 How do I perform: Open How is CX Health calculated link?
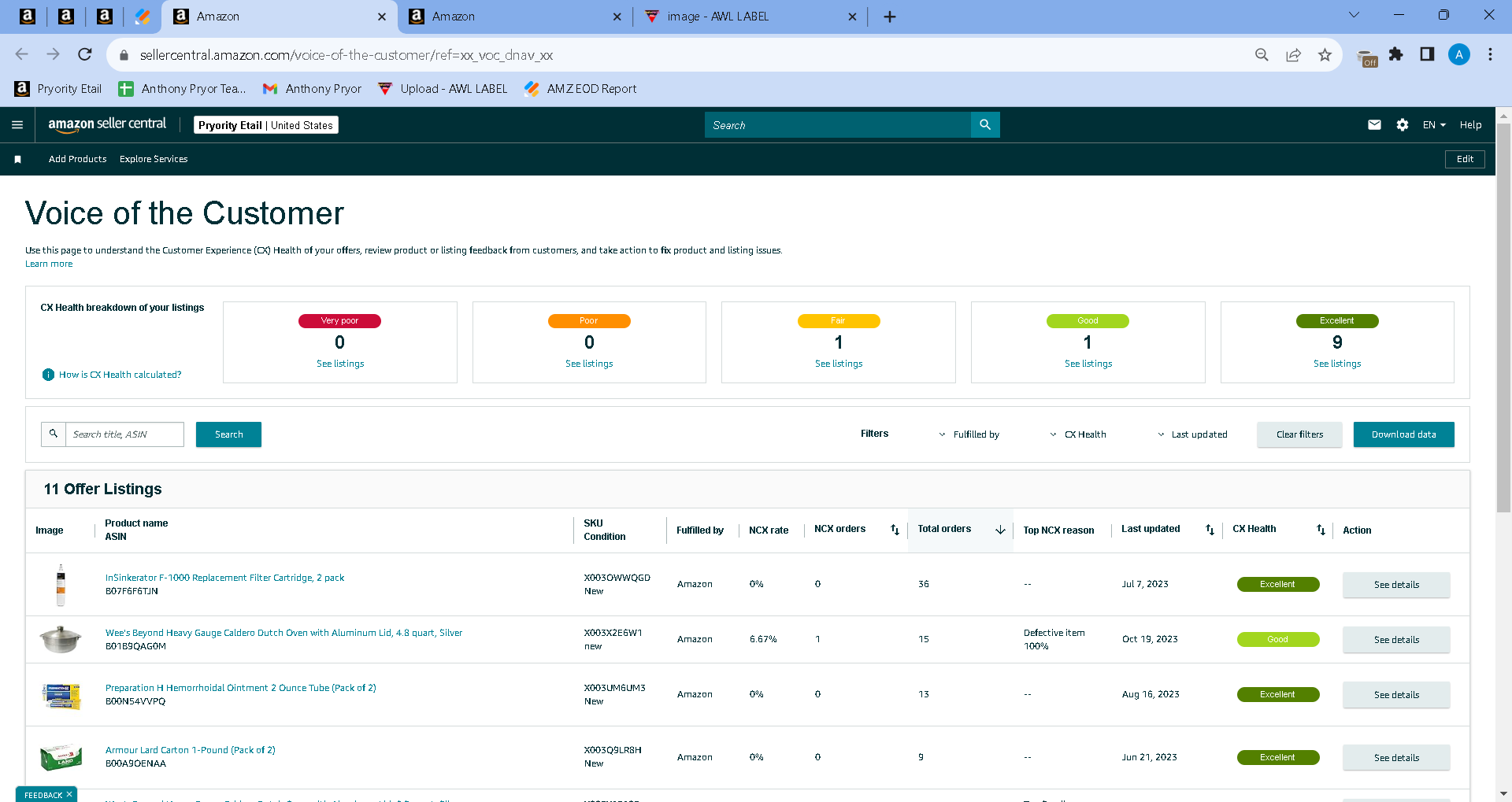tap(120, 375)
